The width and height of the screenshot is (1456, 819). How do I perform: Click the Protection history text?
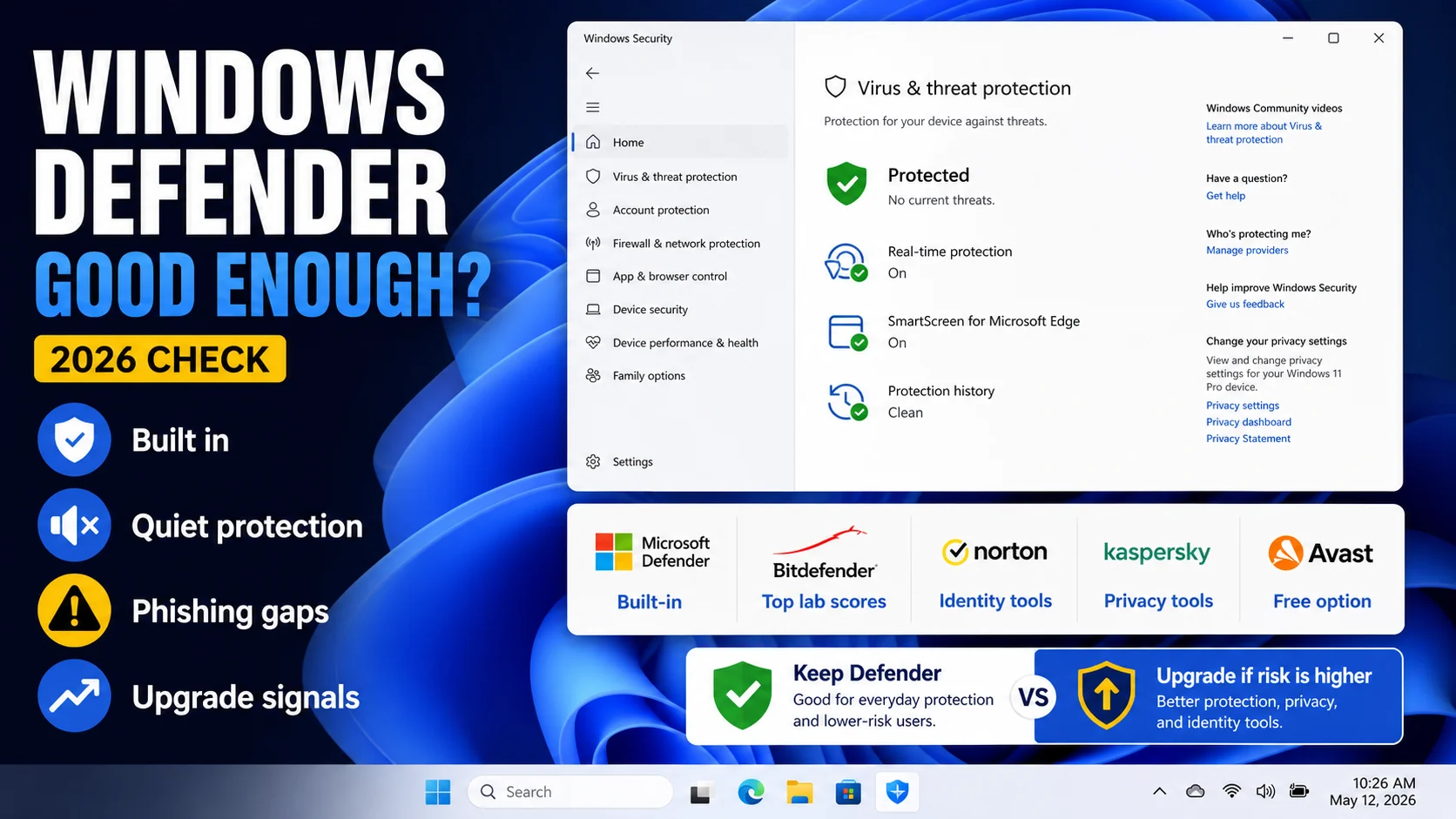[x=941, y=391]
